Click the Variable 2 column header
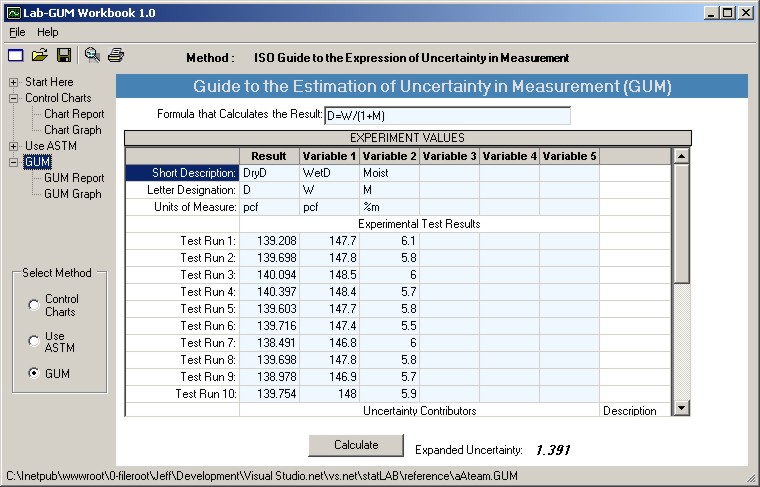The image size is (760, 487). click(390, 156)
